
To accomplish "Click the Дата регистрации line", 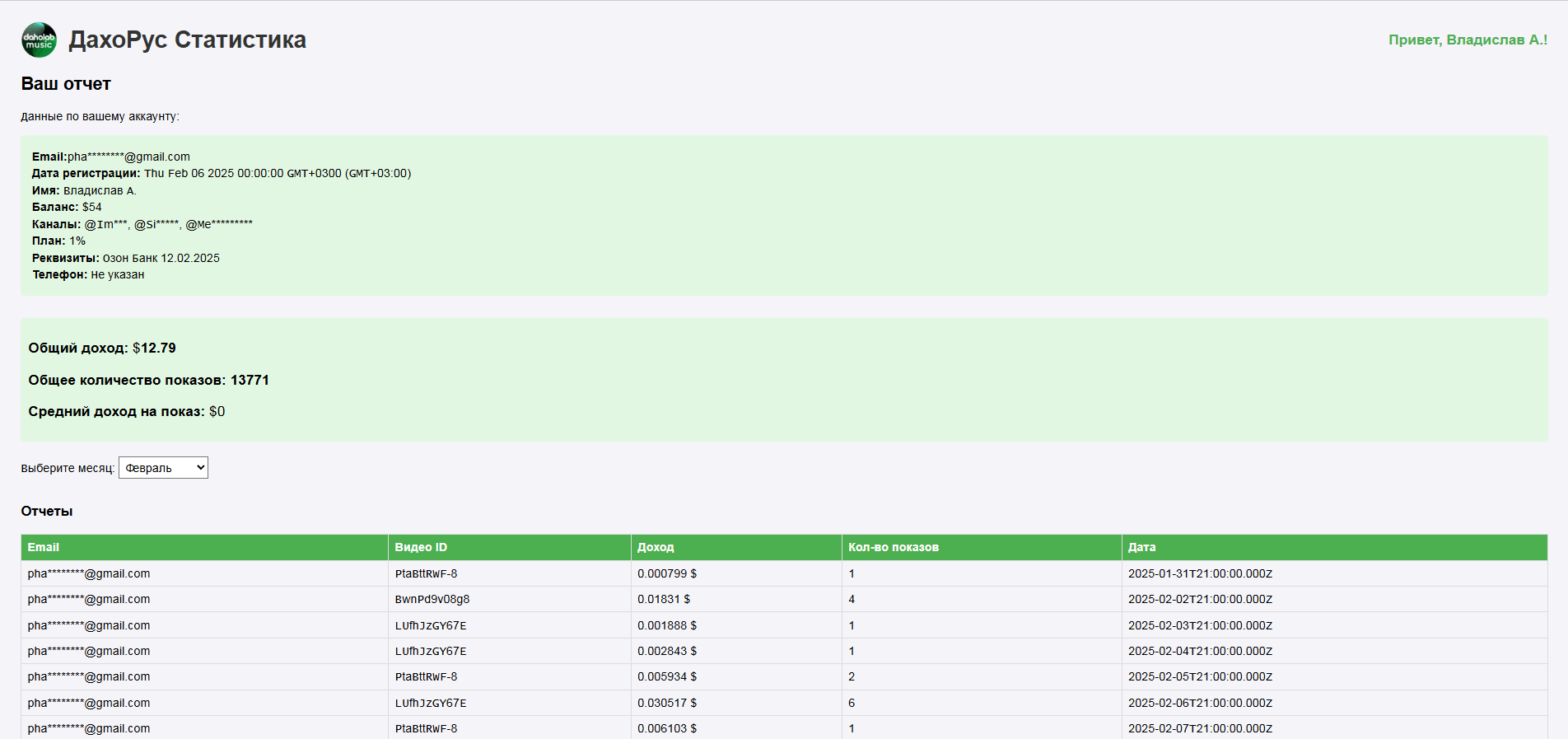I will [x=222, y=173].
